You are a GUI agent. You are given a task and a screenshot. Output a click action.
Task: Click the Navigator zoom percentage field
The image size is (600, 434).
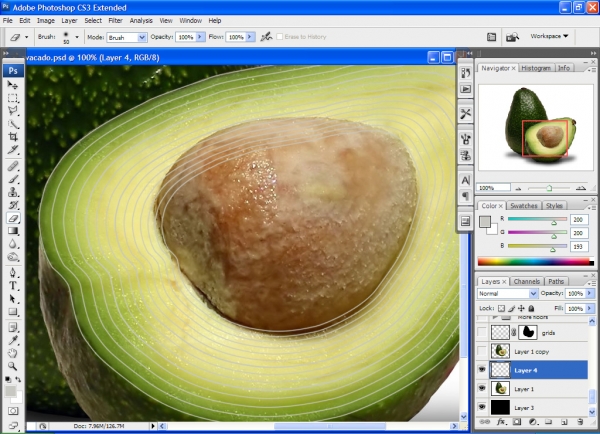click(x=494, y=188)
